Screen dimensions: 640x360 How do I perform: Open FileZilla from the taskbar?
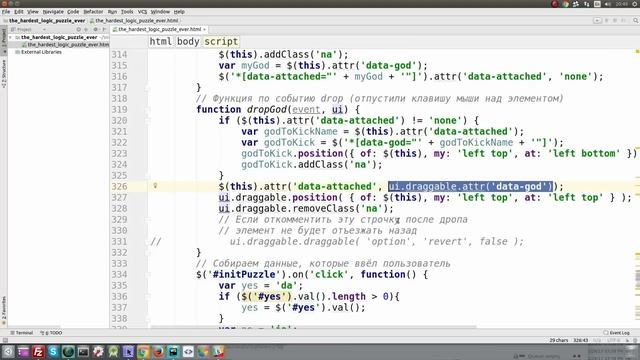click(38, 351)
